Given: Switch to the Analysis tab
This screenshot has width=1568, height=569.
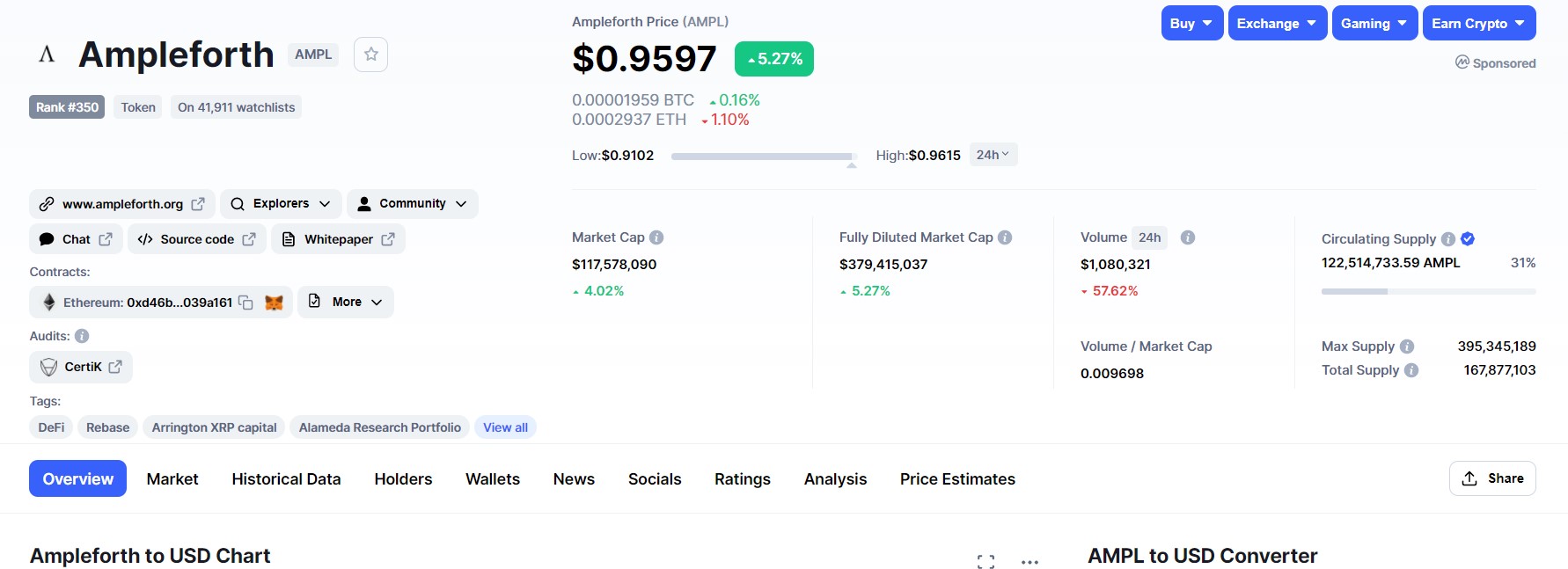Looking at the screenshot, I should coord(835,479).
